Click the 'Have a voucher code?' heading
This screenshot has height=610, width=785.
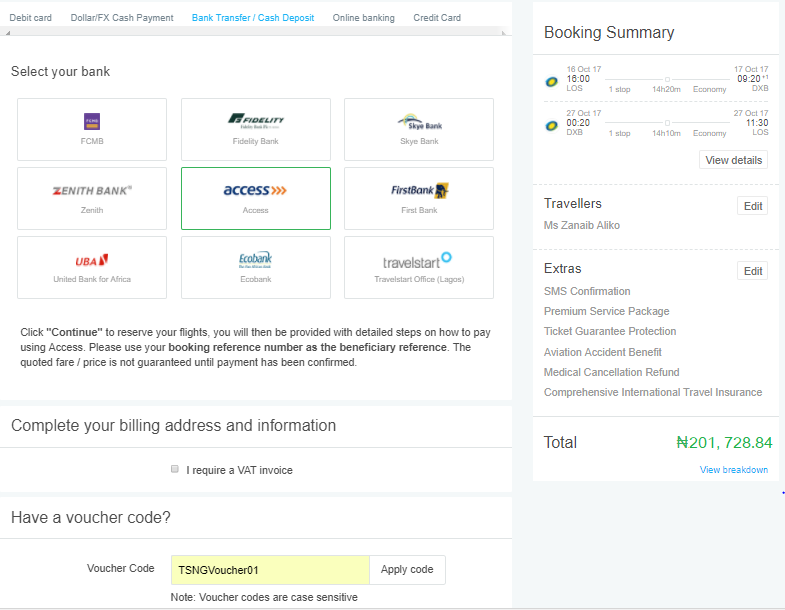pos(91,517)
